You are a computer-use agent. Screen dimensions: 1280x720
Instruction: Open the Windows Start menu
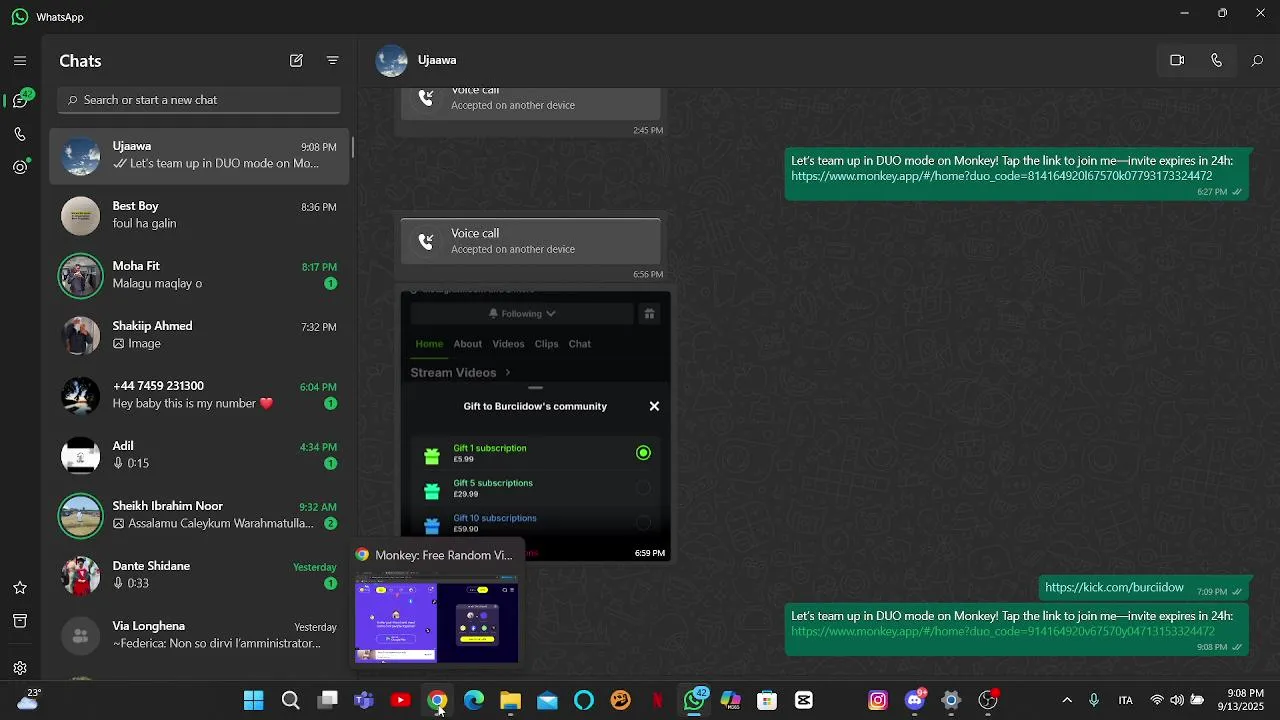[x=254, y=700]
